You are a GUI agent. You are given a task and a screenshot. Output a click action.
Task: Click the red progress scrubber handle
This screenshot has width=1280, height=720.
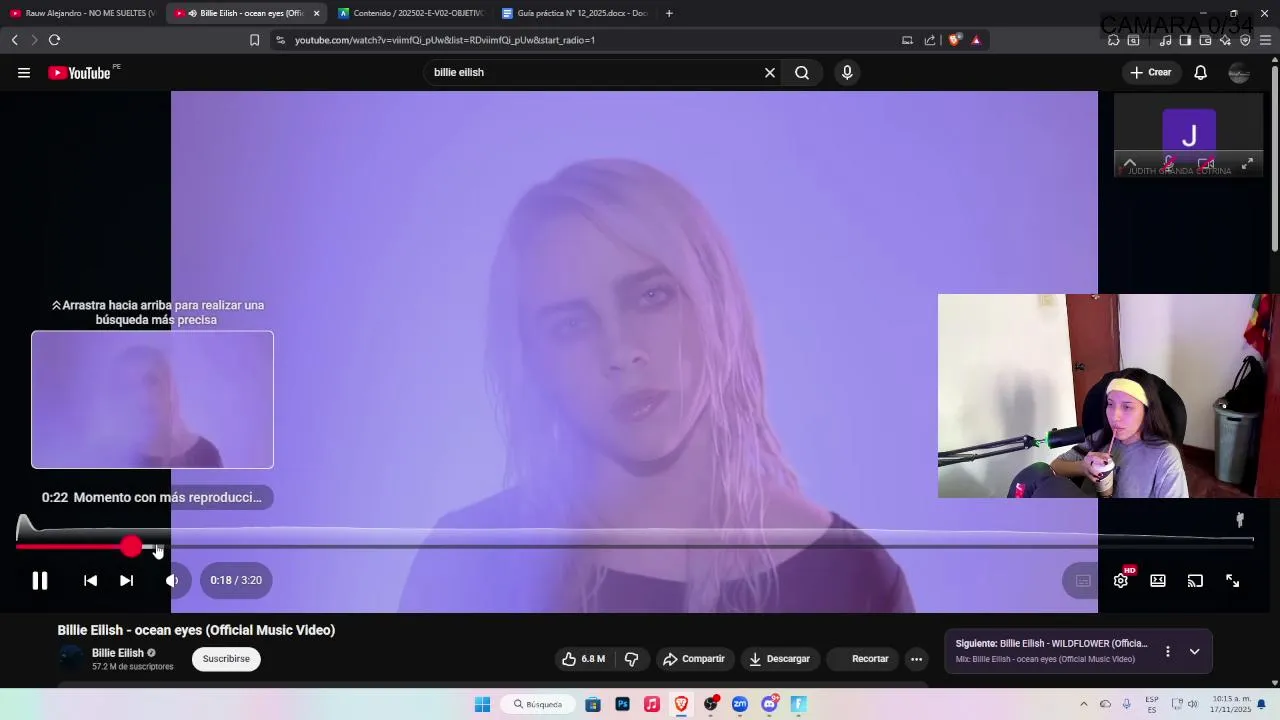click(x=131, y=546)
